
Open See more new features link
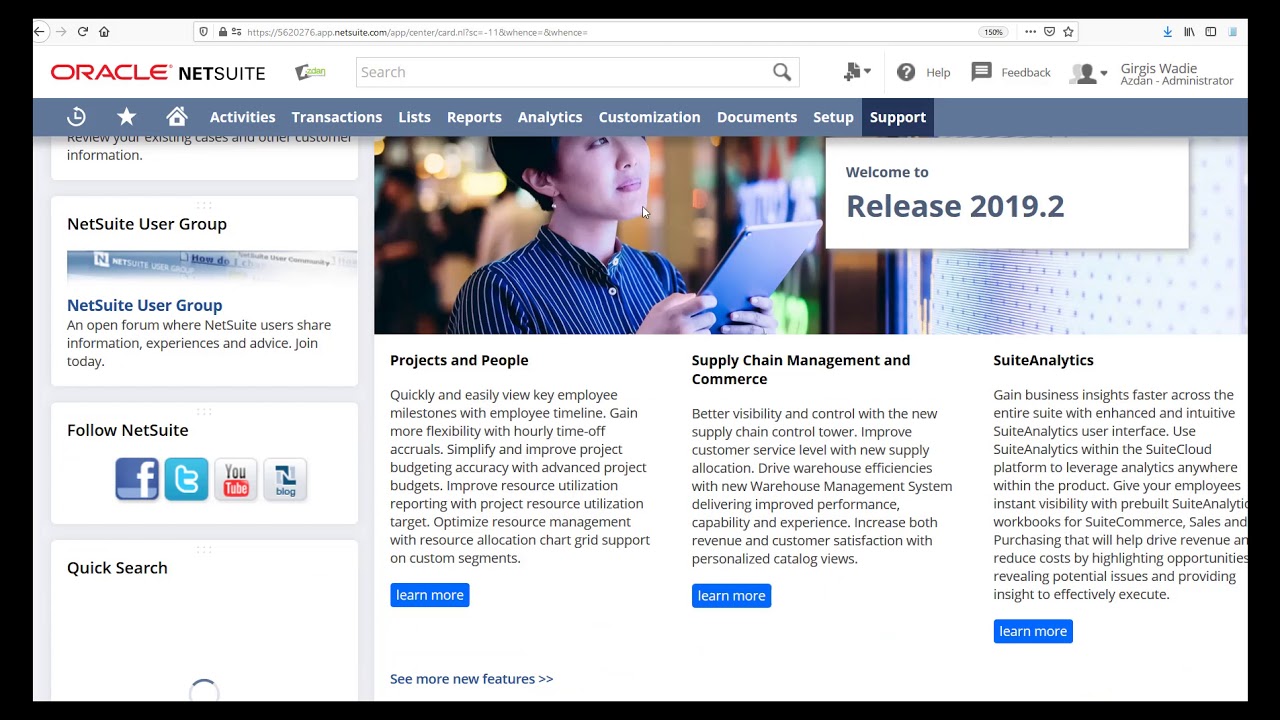[x=471, y=679]
